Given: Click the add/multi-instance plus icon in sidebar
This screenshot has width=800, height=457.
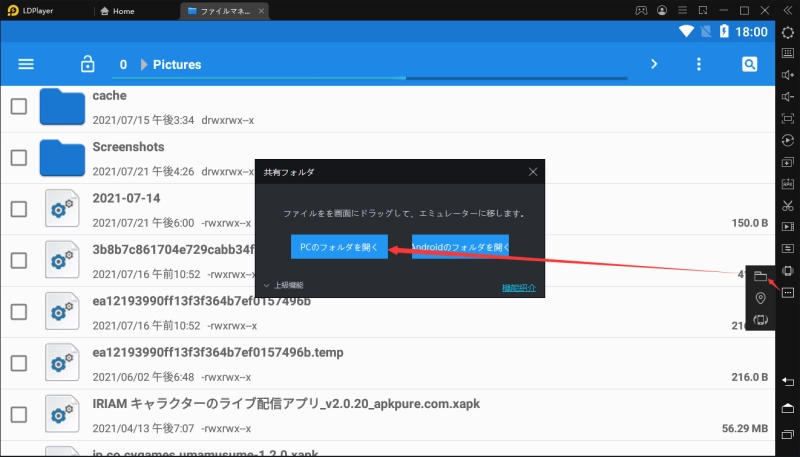Looking at the screenshot, I should click(788, 162).
